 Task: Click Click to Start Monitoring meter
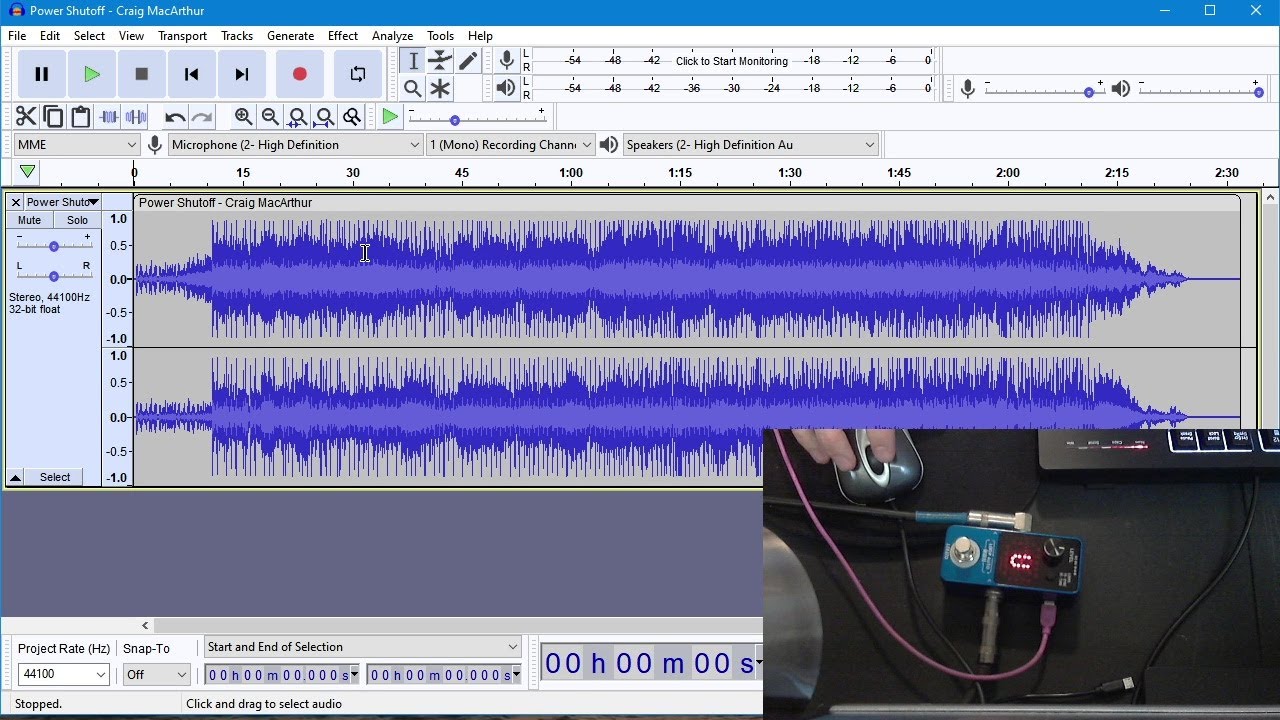point(732,61)
